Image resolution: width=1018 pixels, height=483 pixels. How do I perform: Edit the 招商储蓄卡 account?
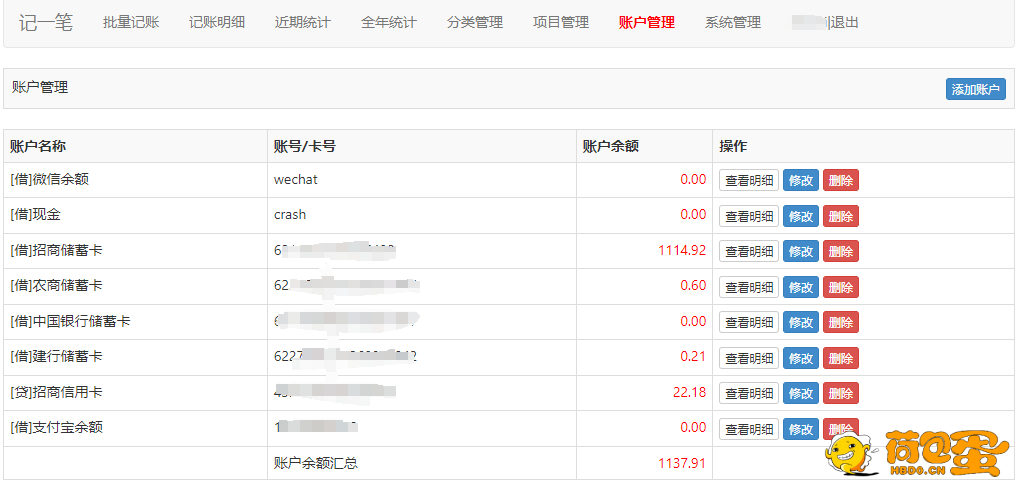click(x=801, y=251)
